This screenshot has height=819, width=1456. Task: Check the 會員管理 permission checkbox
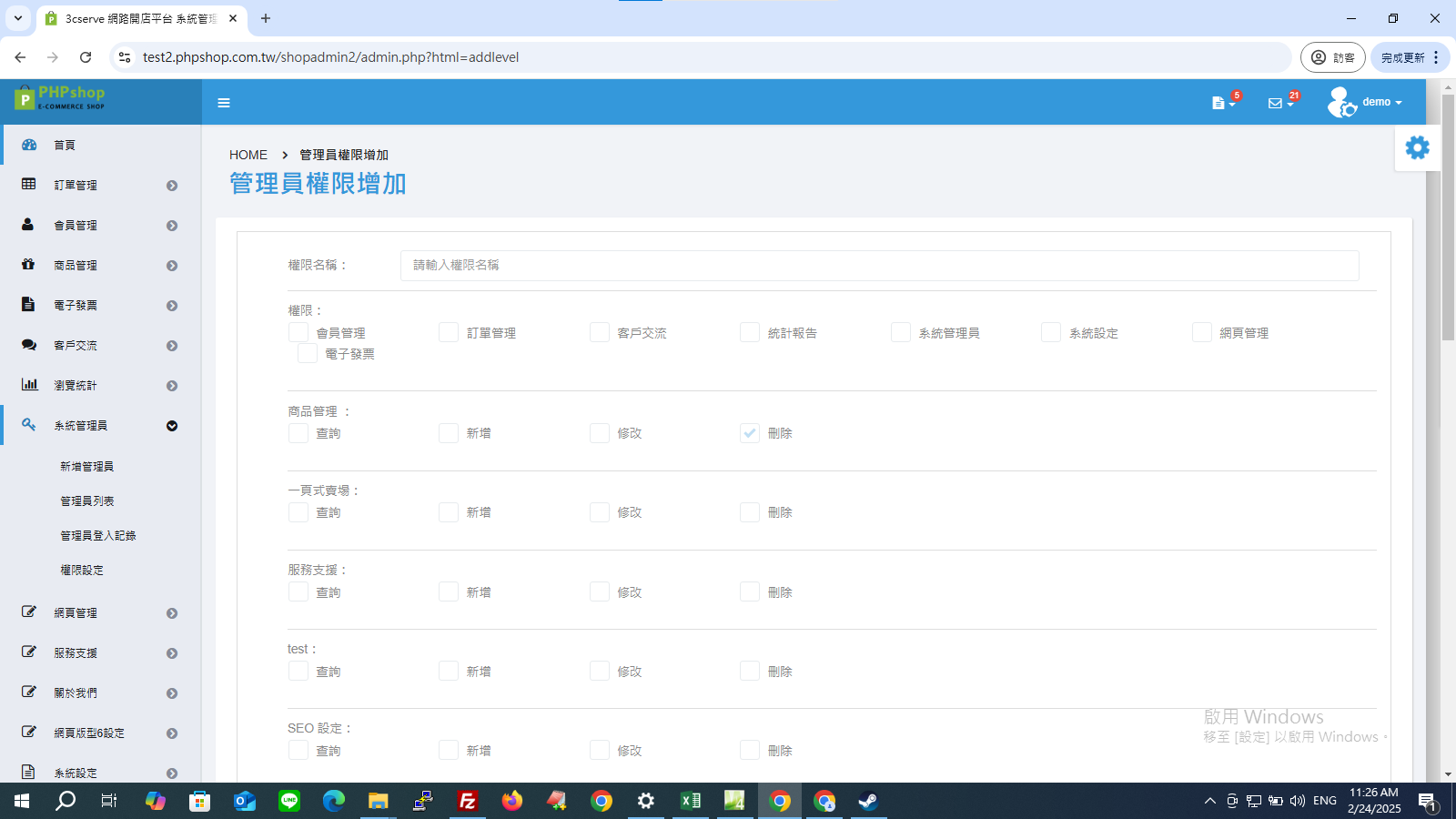(x=298, y=332)
